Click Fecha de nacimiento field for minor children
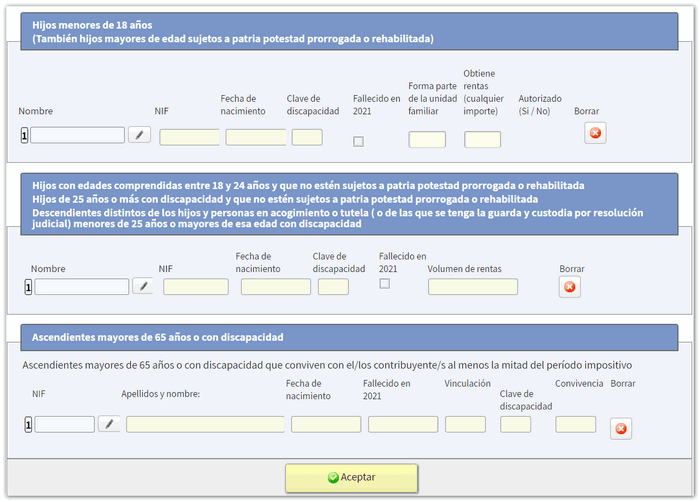The image size is (700, 502). pyautogui.click(x=255, y=137)
